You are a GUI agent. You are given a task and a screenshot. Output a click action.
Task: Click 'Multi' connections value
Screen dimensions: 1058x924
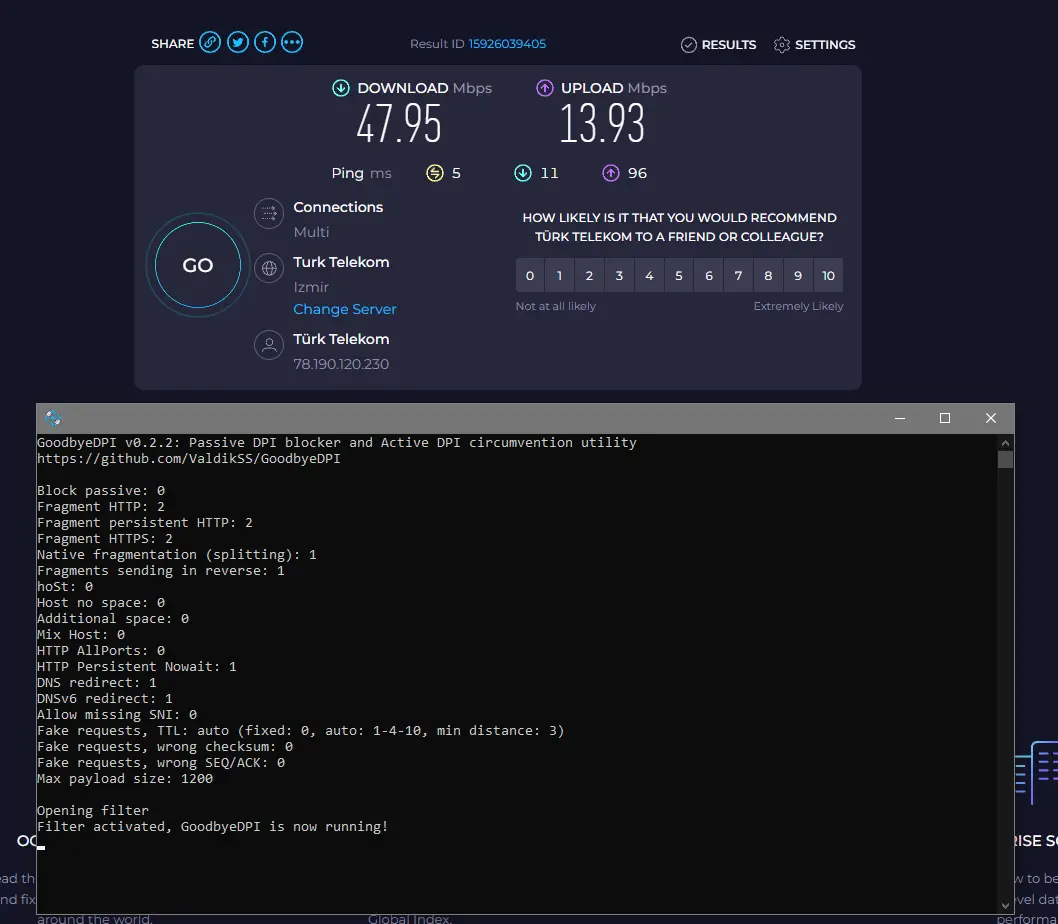[x=311, y=232]
